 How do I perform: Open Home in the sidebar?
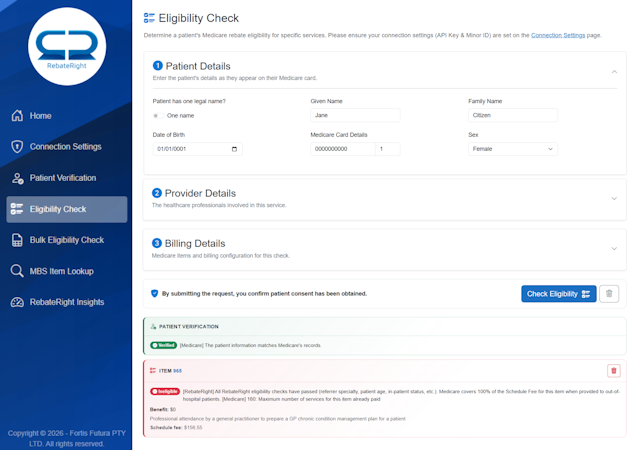(67, 116)
